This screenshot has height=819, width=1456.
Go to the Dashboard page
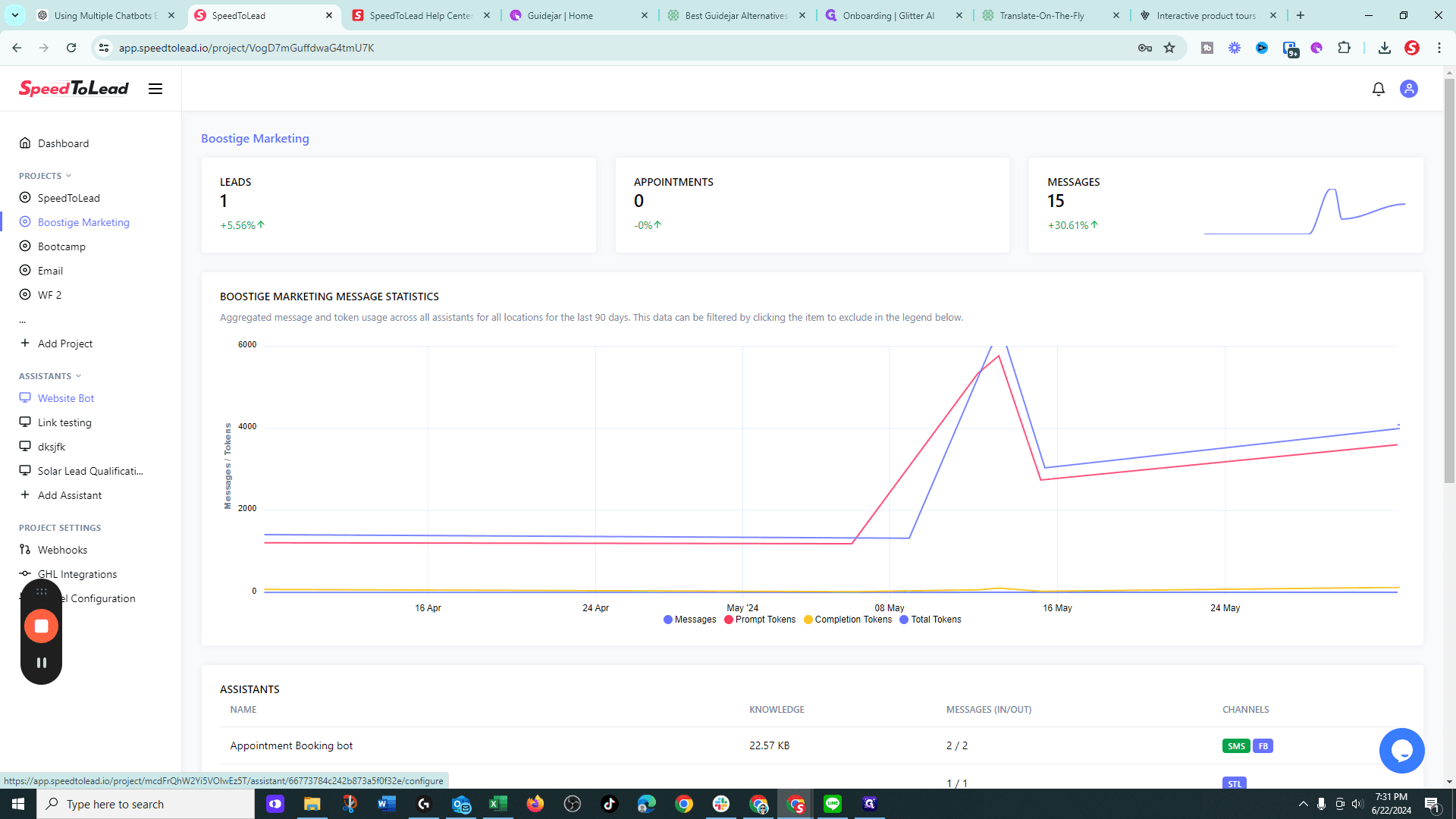tap(63, 143)
